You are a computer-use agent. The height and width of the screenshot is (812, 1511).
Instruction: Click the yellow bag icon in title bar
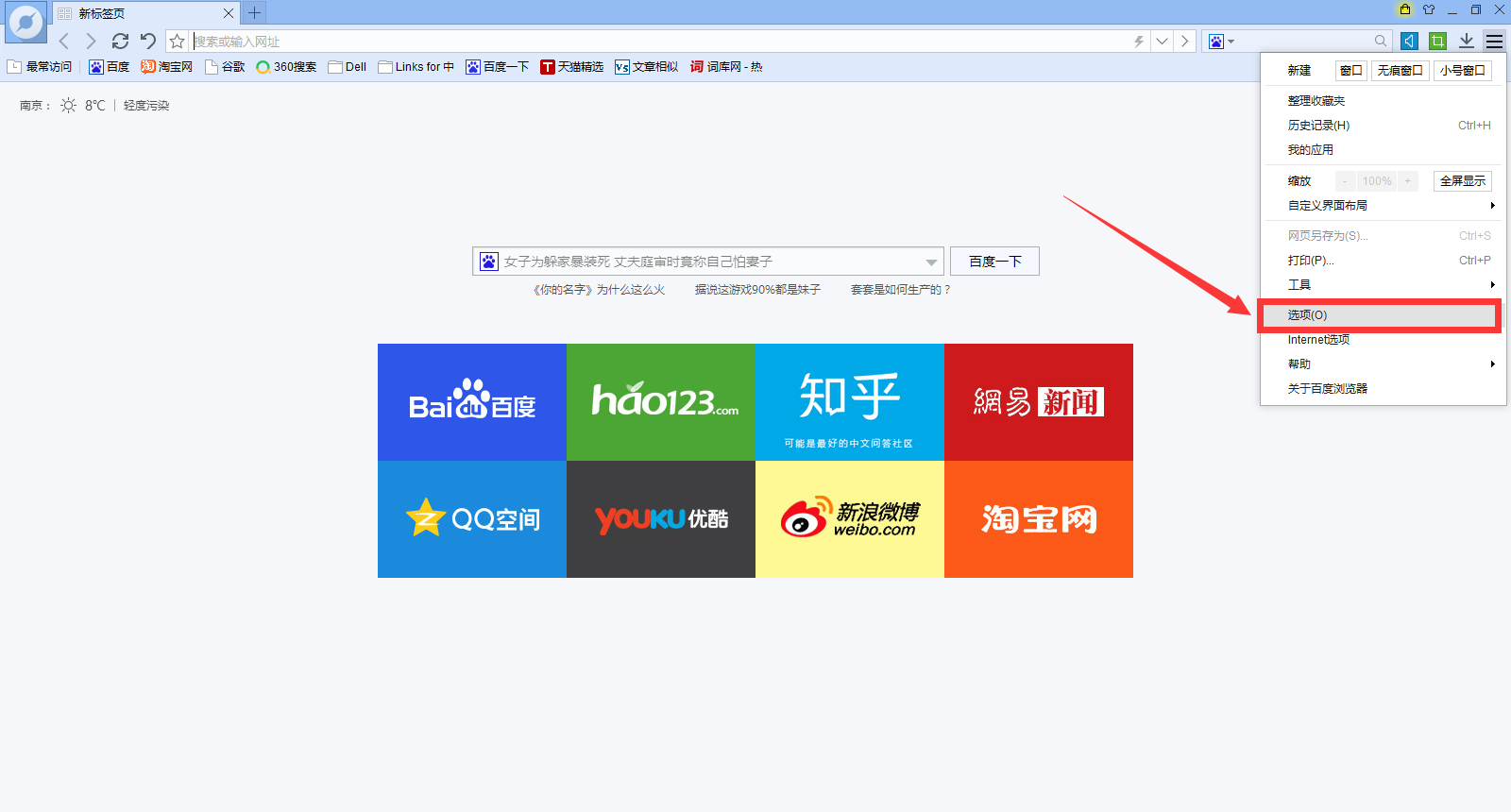point(1405,9)
